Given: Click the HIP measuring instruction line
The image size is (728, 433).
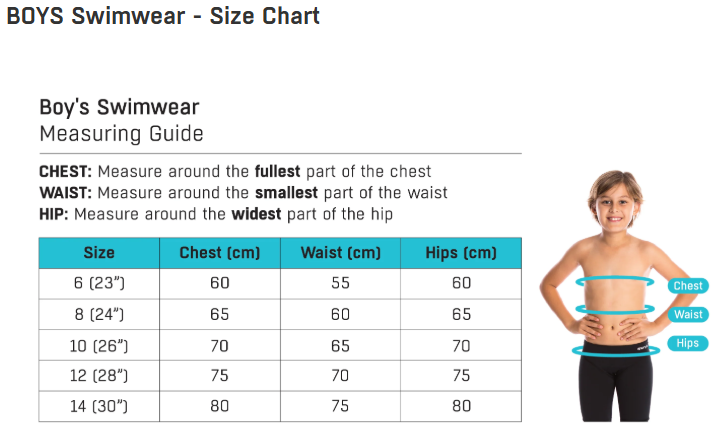Looking at the screenshot, I should 215,214.
